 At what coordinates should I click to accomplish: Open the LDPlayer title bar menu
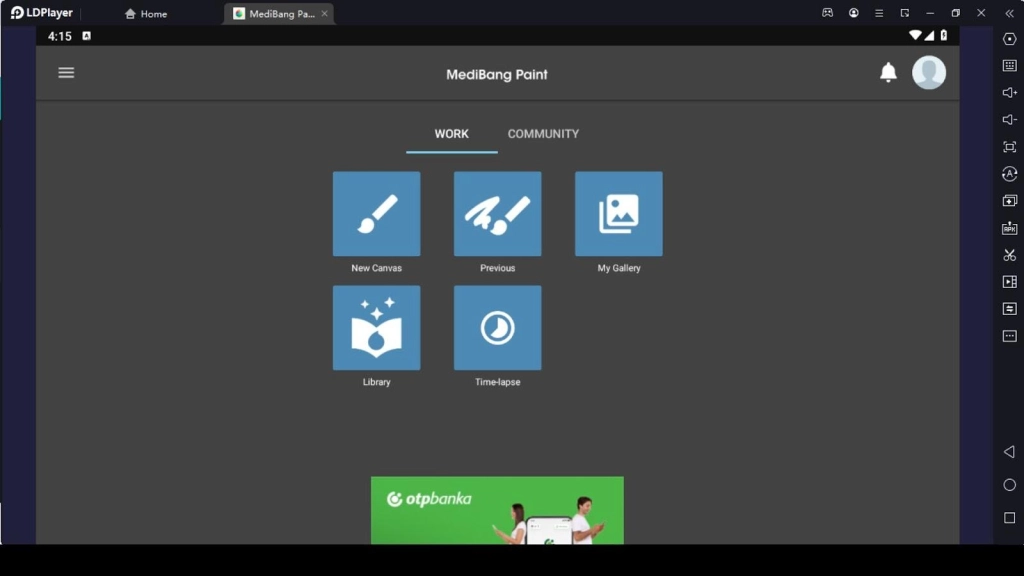tap(879, 13)
